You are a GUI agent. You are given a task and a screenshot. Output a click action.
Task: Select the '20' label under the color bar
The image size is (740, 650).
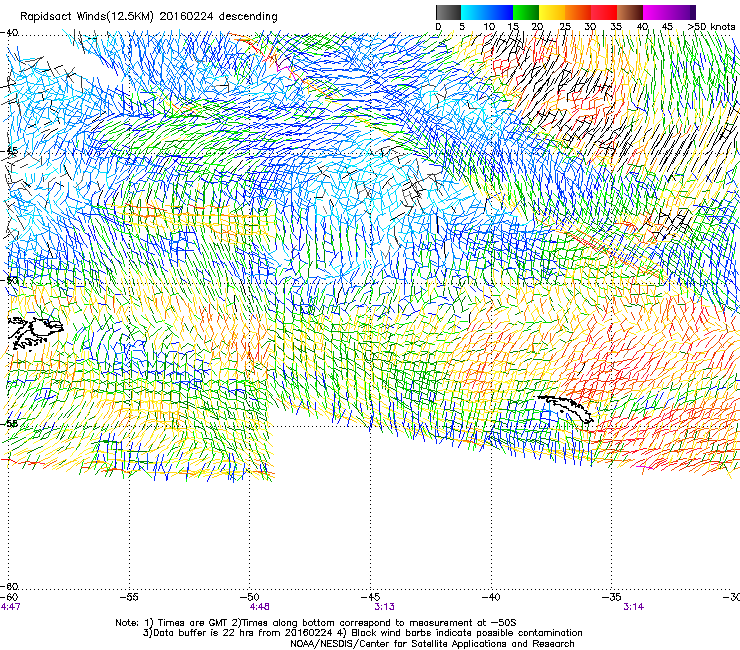[537, 27]
